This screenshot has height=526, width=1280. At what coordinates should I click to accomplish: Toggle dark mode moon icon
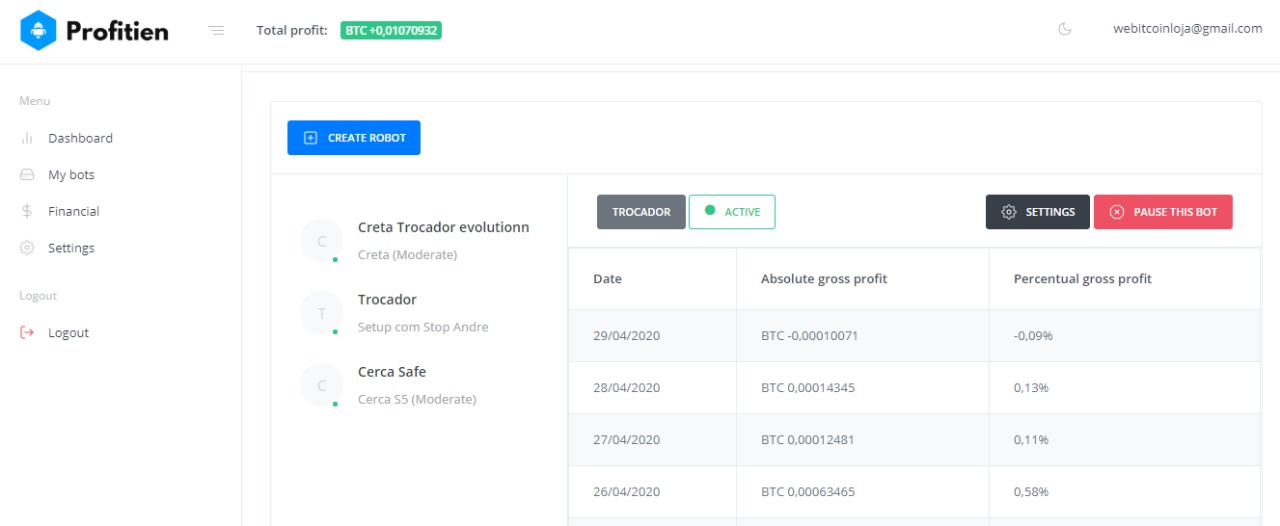(x=1065, y=29)
